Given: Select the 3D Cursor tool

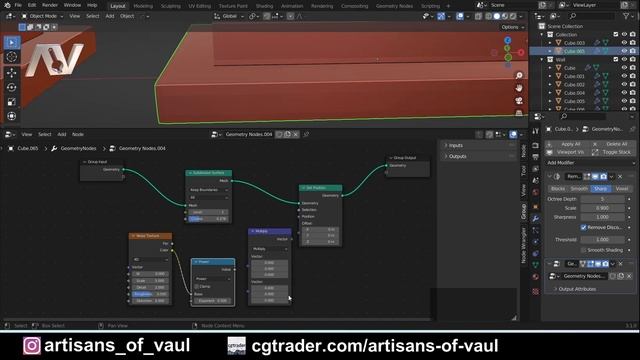Looking at the screenshot, I should (12, 57).
